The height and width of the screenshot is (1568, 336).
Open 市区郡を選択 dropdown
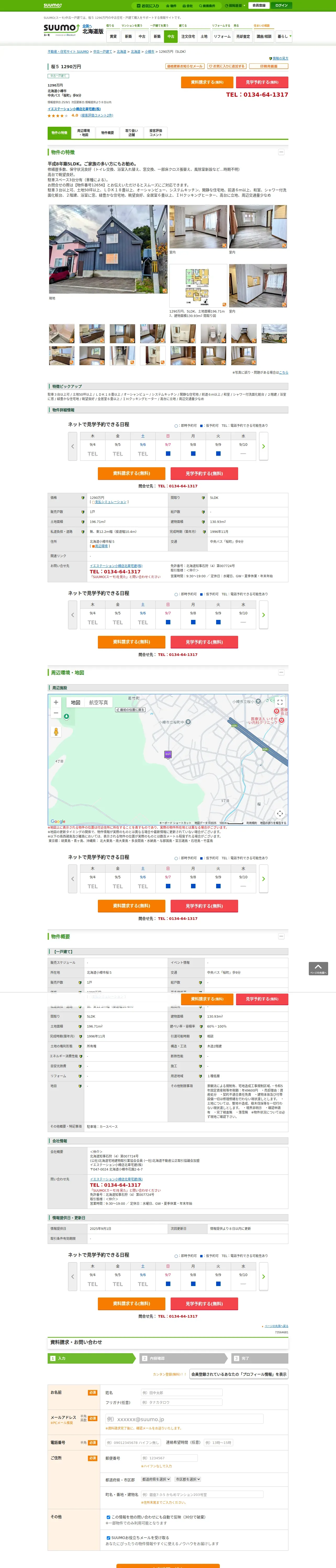point(188,1479)
